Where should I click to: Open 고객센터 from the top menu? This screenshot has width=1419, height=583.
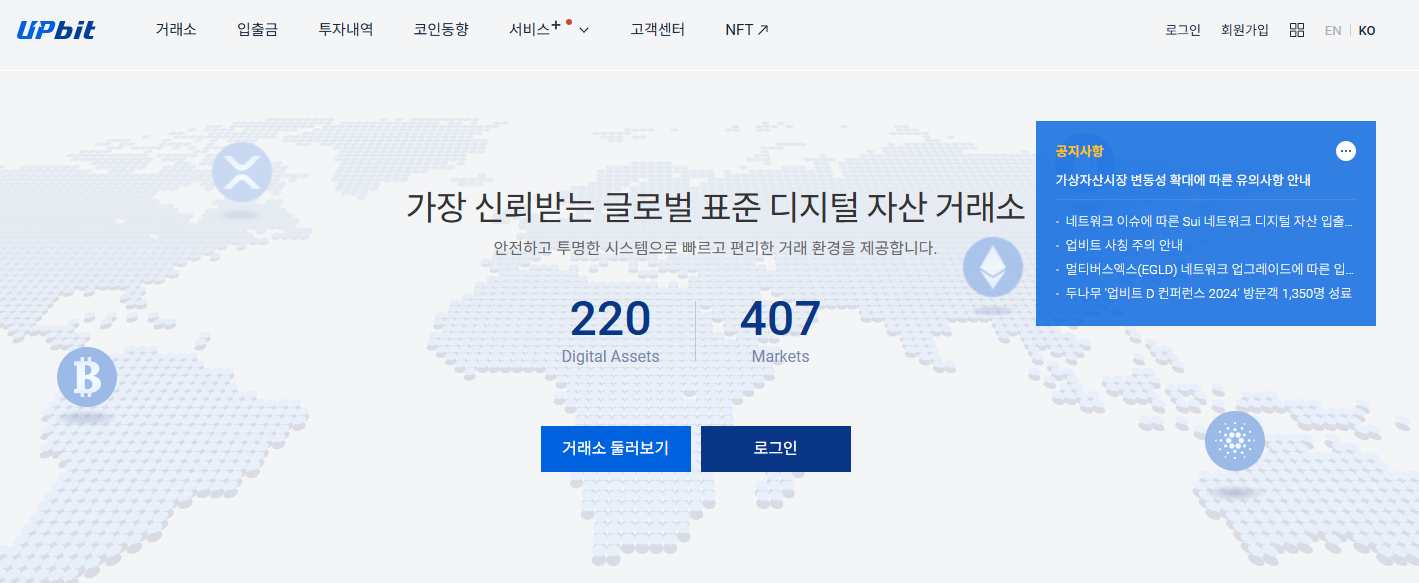point(656,30)
